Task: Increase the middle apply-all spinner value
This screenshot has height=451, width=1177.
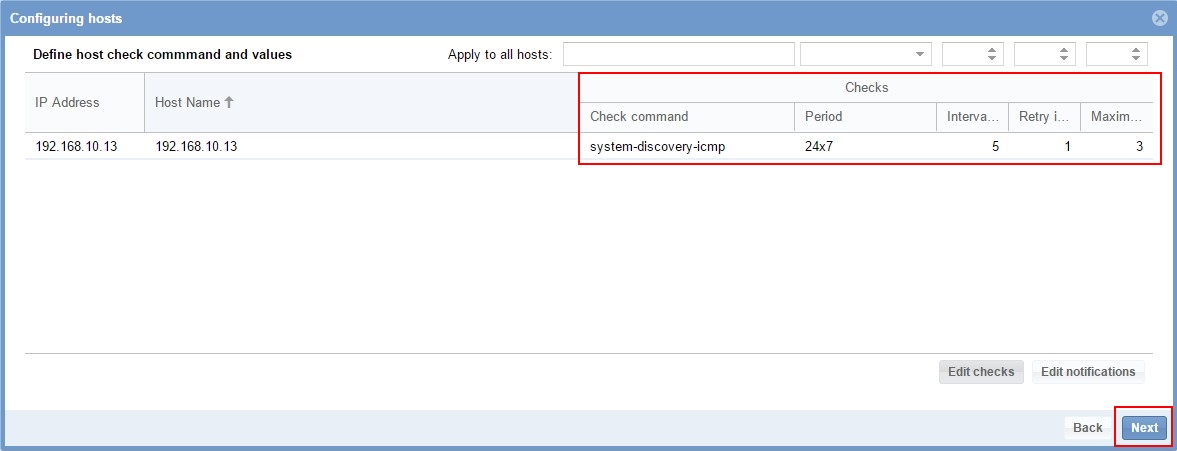Action: tap(1064, 49)
